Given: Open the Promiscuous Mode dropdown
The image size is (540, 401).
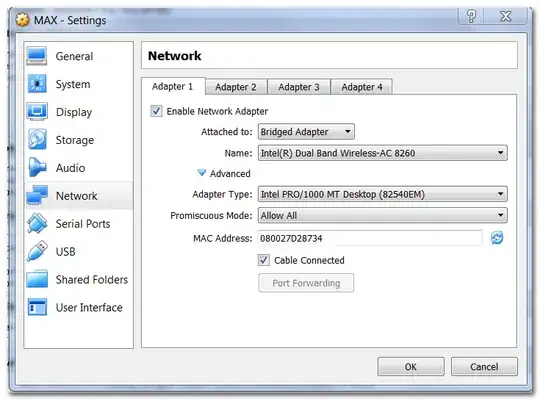Looking at the screenshot, I should click(383, 215).
